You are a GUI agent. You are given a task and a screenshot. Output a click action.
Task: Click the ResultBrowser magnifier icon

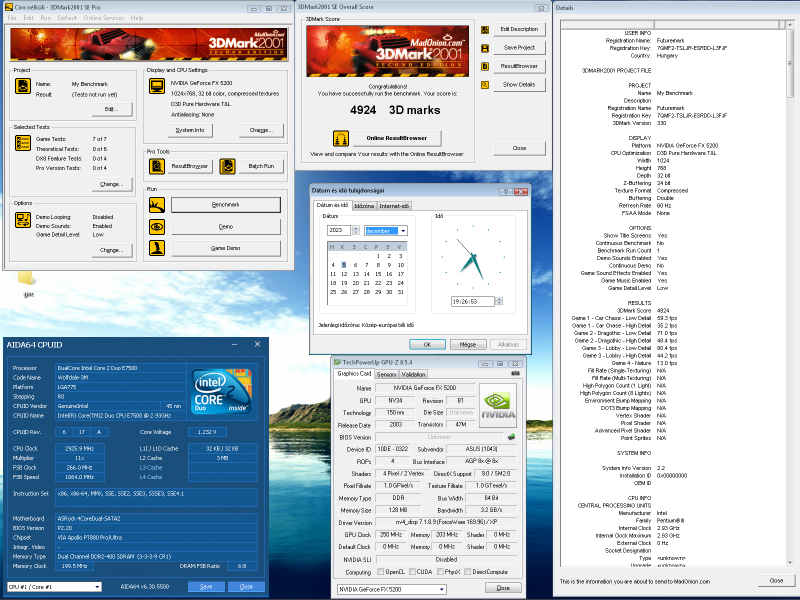point(157,166)
